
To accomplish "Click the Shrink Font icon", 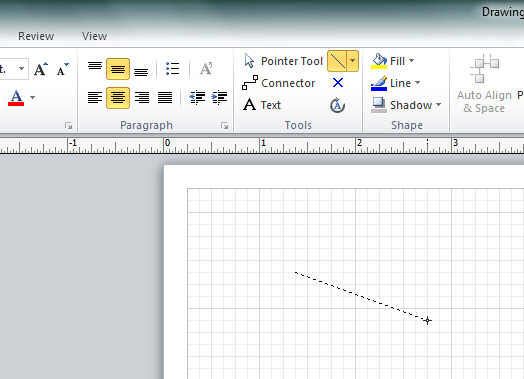I will (x=62, y=69).
